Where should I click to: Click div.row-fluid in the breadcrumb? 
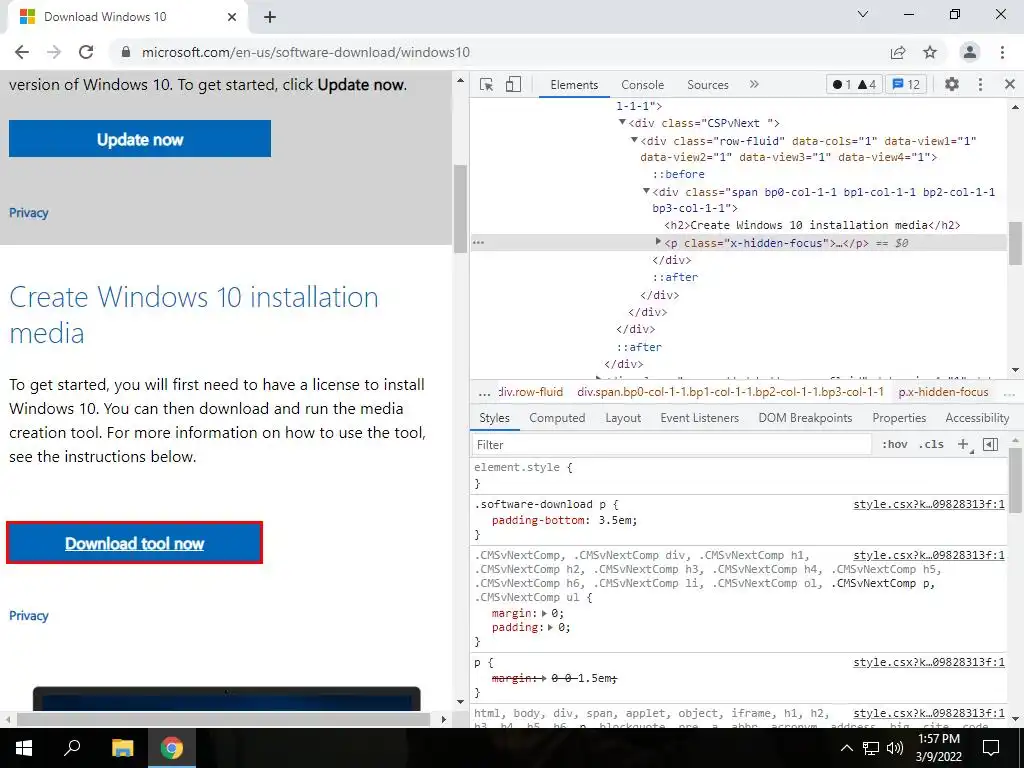(x=530, y=392)
